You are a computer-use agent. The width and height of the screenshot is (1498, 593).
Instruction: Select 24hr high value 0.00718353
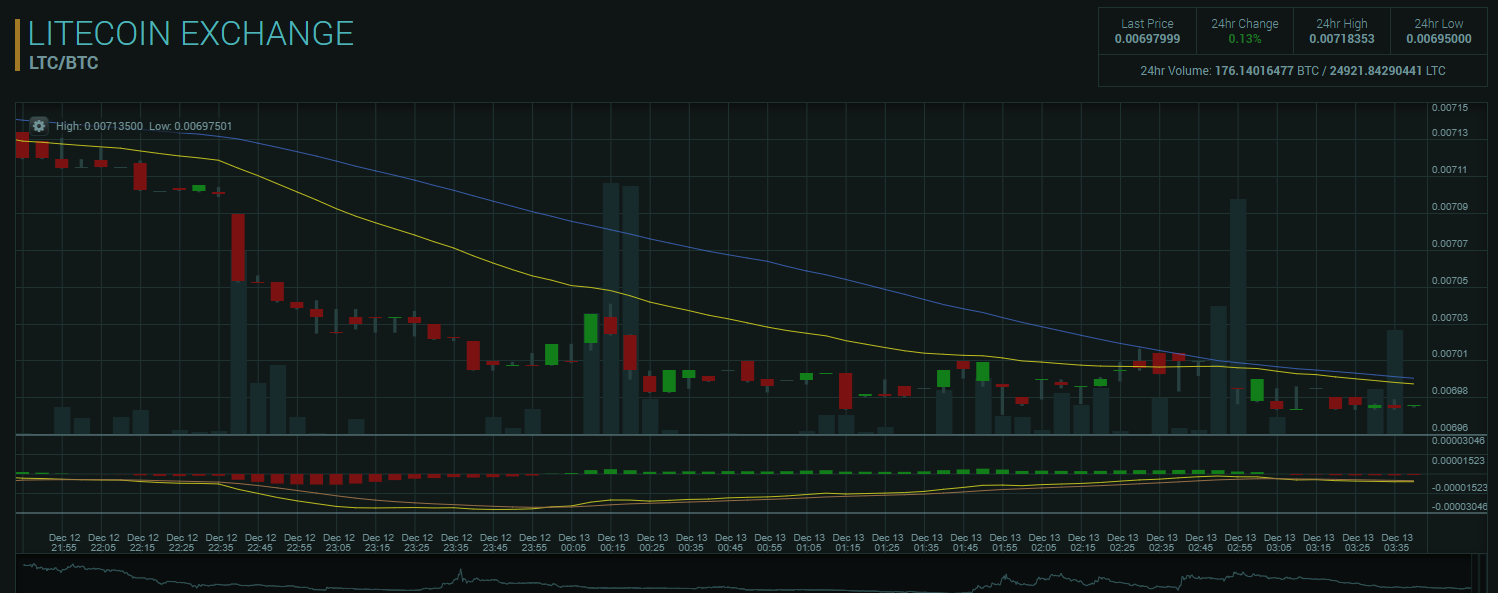[x=1341, y=39]
